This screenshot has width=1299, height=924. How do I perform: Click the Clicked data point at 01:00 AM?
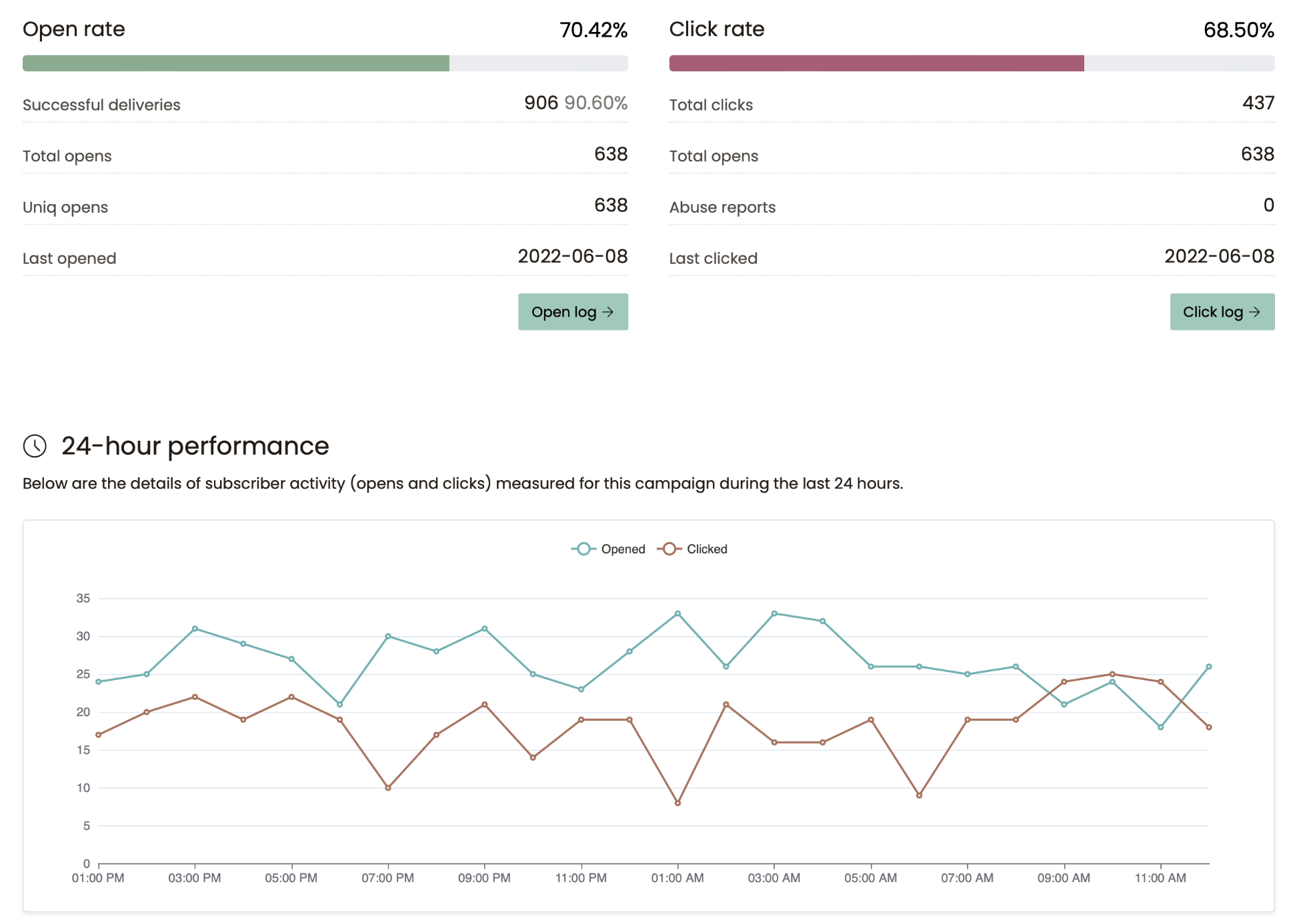pyautogui.click(x=678, y=803)
